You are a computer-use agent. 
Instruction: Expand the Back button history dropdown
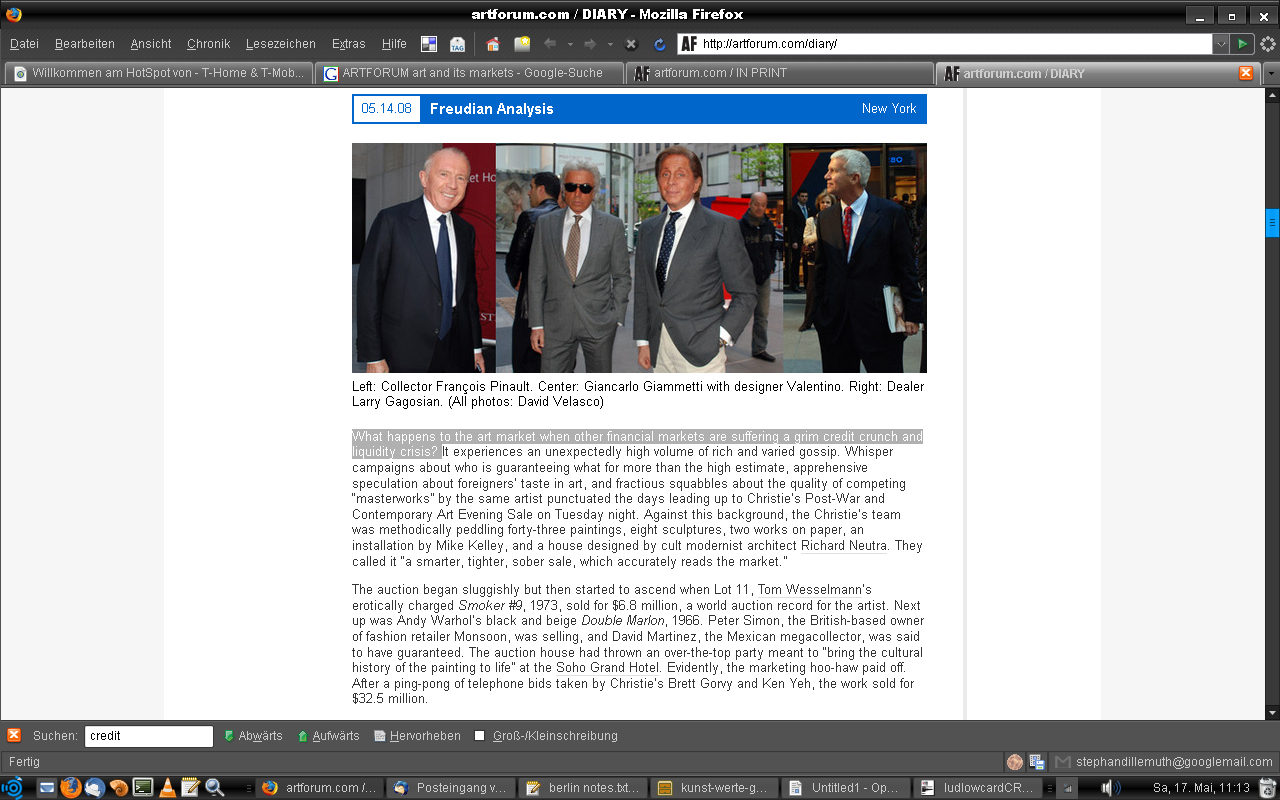[x=570, y=44]
